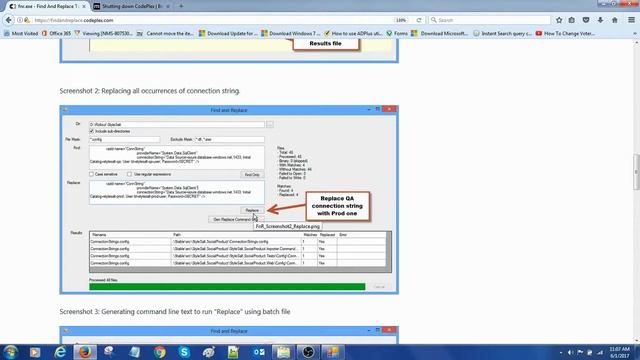Click 'Screenshot 2: Replacing all occurrences' caption

pyautogui.click(x=150, y=91)
